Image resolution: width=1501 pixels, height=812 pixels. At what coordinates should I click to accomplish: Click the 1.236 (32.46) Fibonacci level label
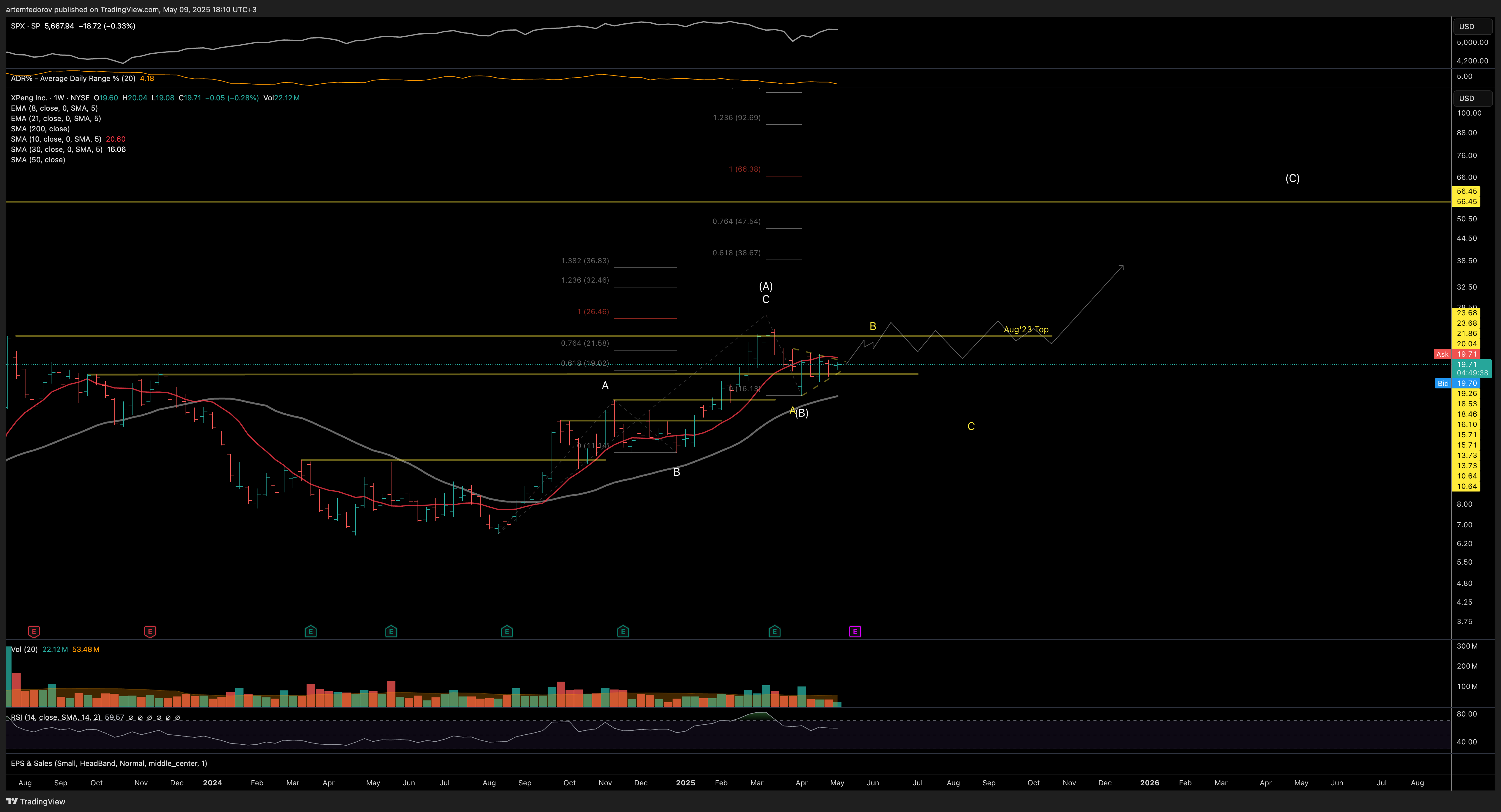(585, 280)
